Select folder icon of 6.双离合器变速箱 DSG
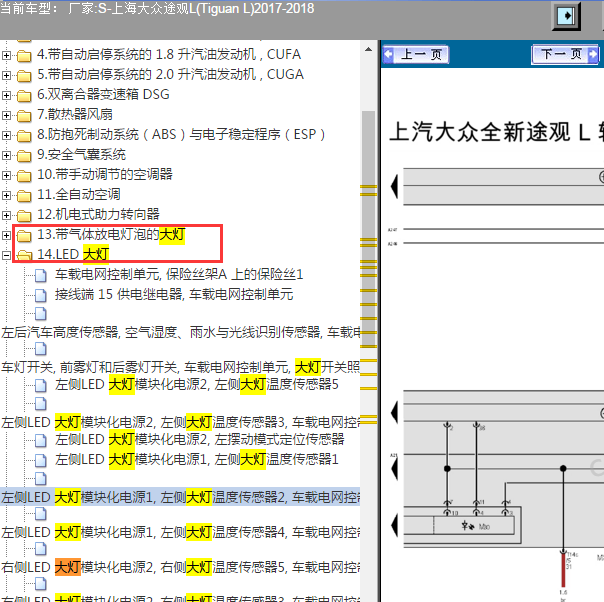The height and width of the screenshot is (602, 604). coord(24,96)
